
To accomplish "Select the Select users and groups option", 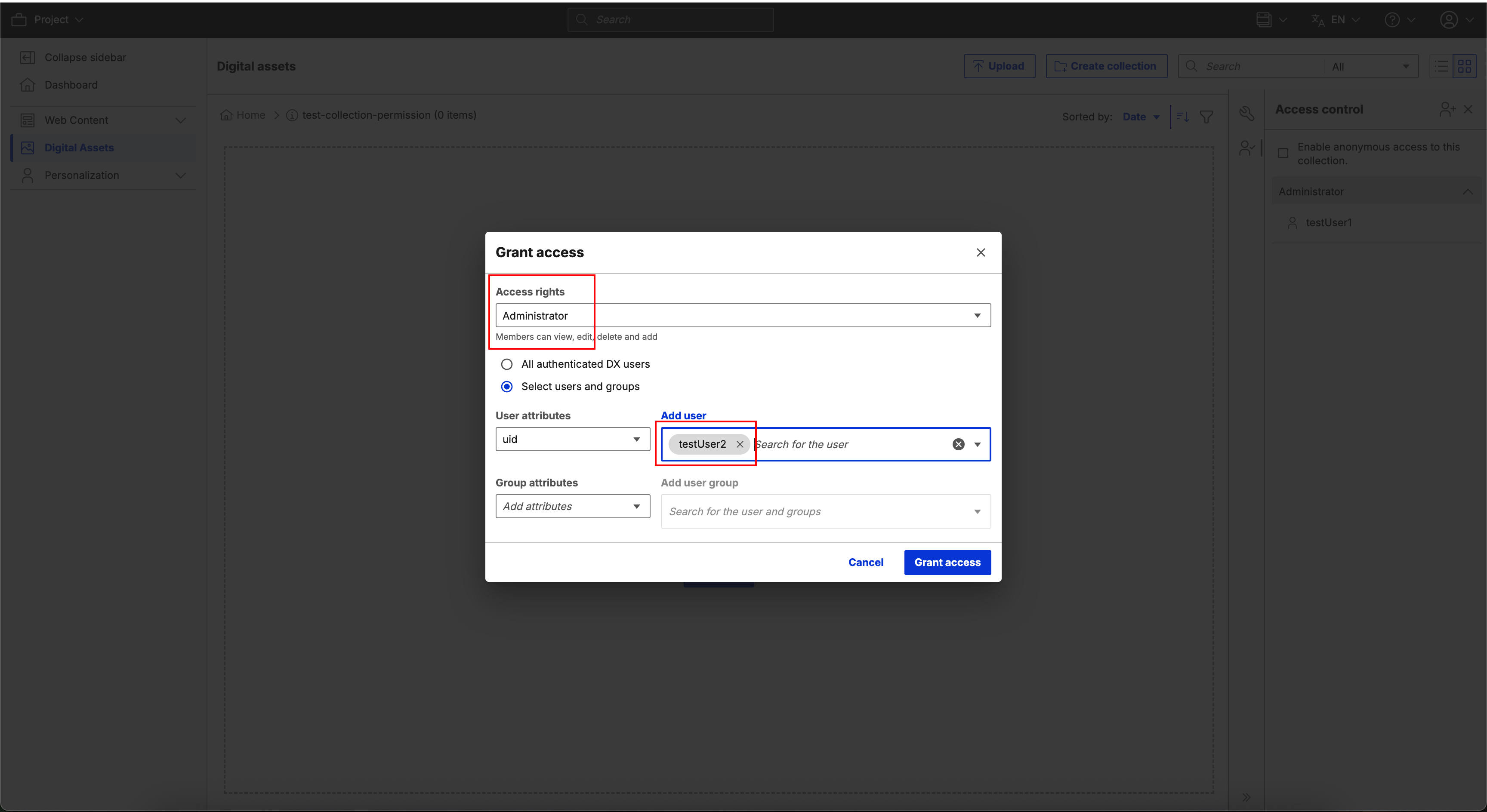I will [x=507, y=387].
